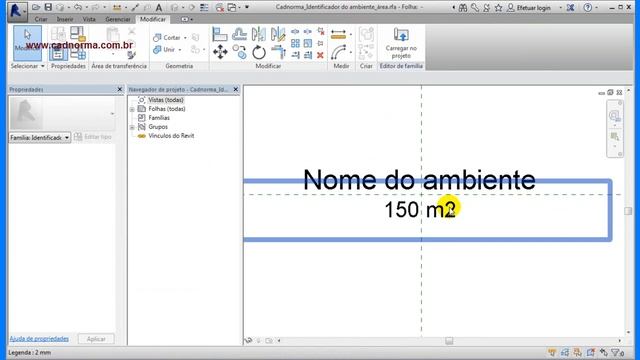
Task: Close the Navegador de projeto panel
Action: point(236,89)
